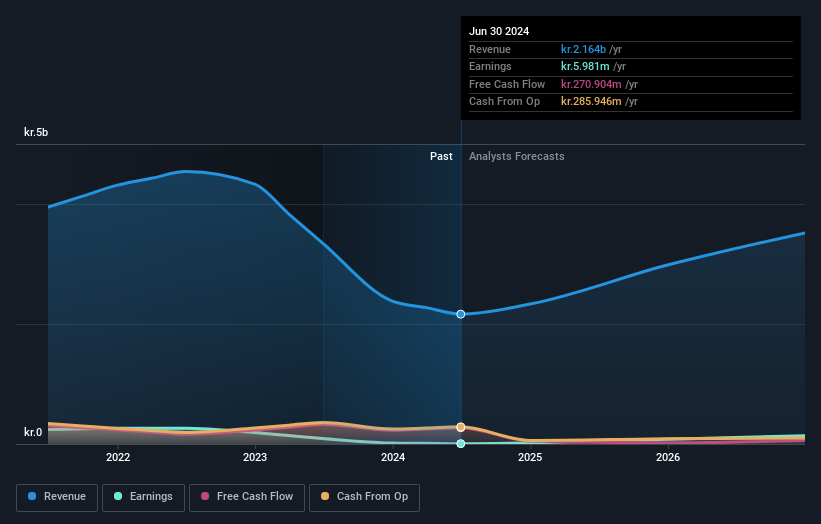The height and width of the screenshot is (524, 821).
Task: Click the Analysts Forecasts label
Action: [517, 157]
